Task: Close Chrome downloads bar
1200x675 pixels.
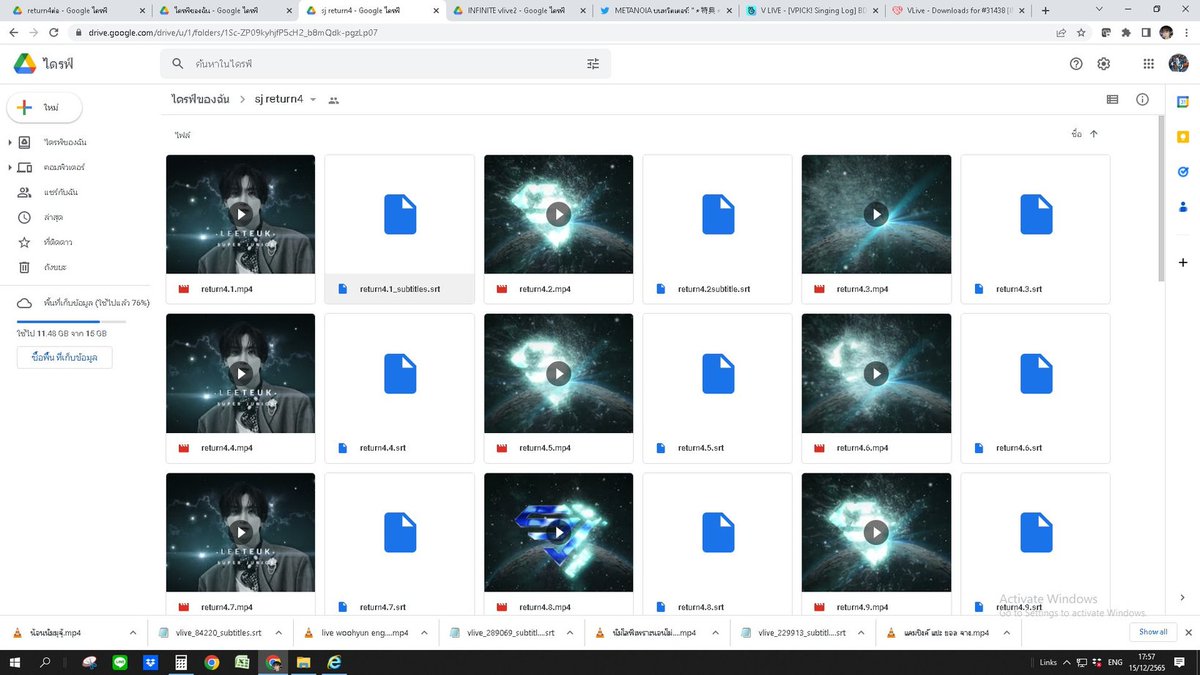Action: 1188,632
